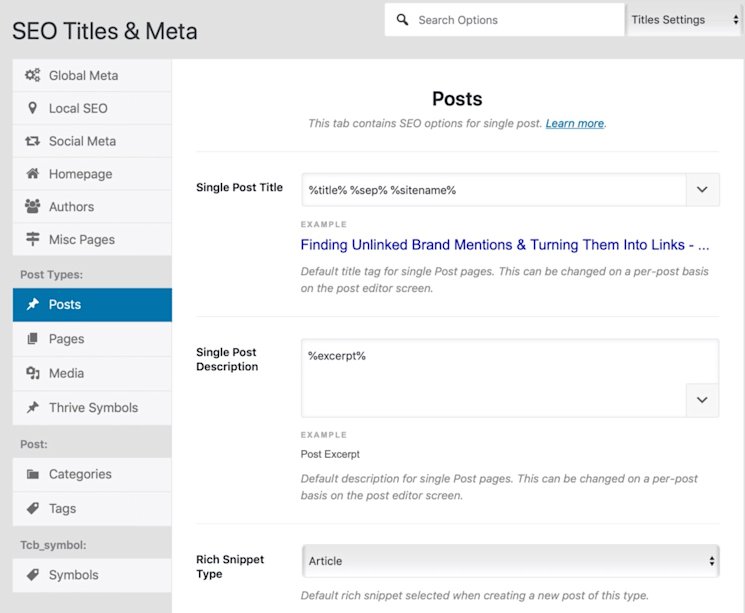Viewport: 745px width, 613px height.
Task: Expand the Single Post Title variables dropdown
Action: coord(702,189)
